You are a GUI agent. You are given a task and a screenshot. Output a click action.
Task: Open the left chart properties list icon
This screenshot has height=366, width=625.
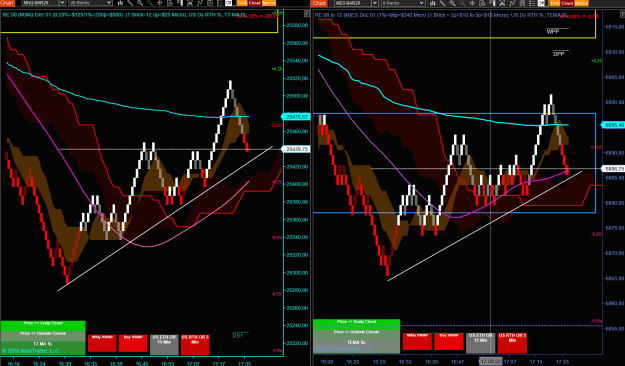click(x=220, y=3)
